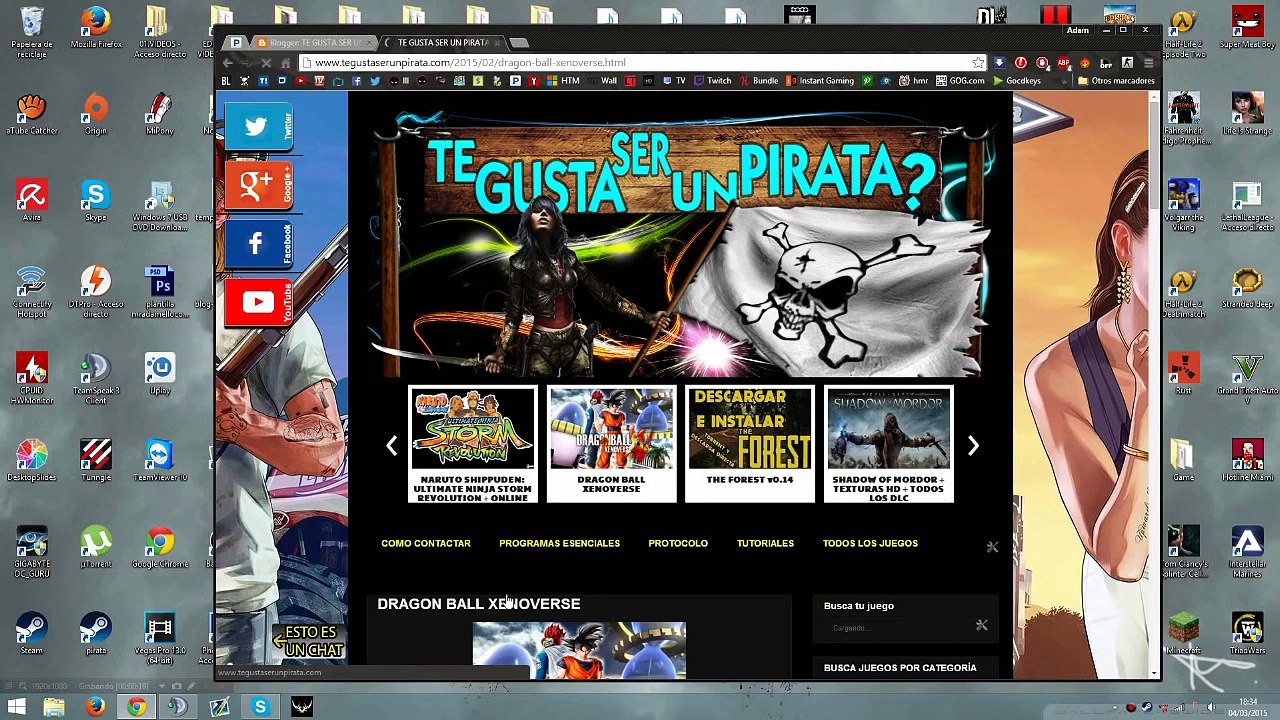The width and height of the screenshot is (1280, 720).
Task: Open the Papelera de reciclaje desktop icon
Action: pyautogui.click(x=32, y=30)
